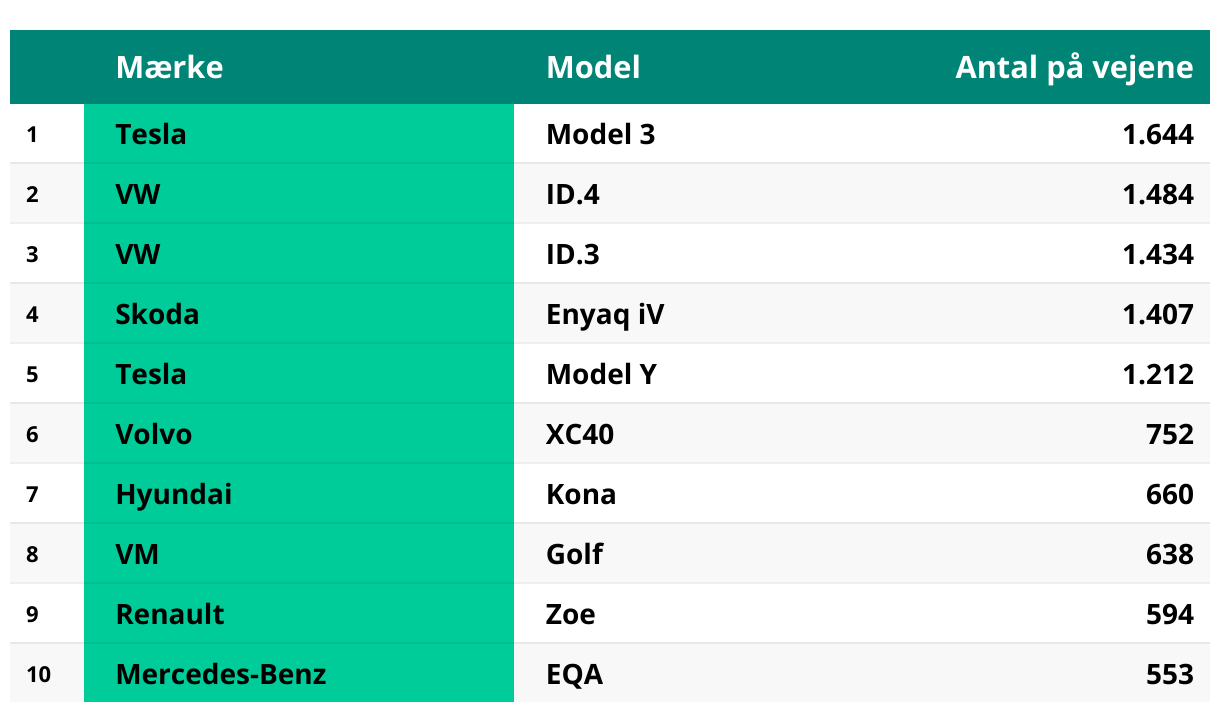
Task: Click the ID.4 model cell
Action: tap(573, 194)
